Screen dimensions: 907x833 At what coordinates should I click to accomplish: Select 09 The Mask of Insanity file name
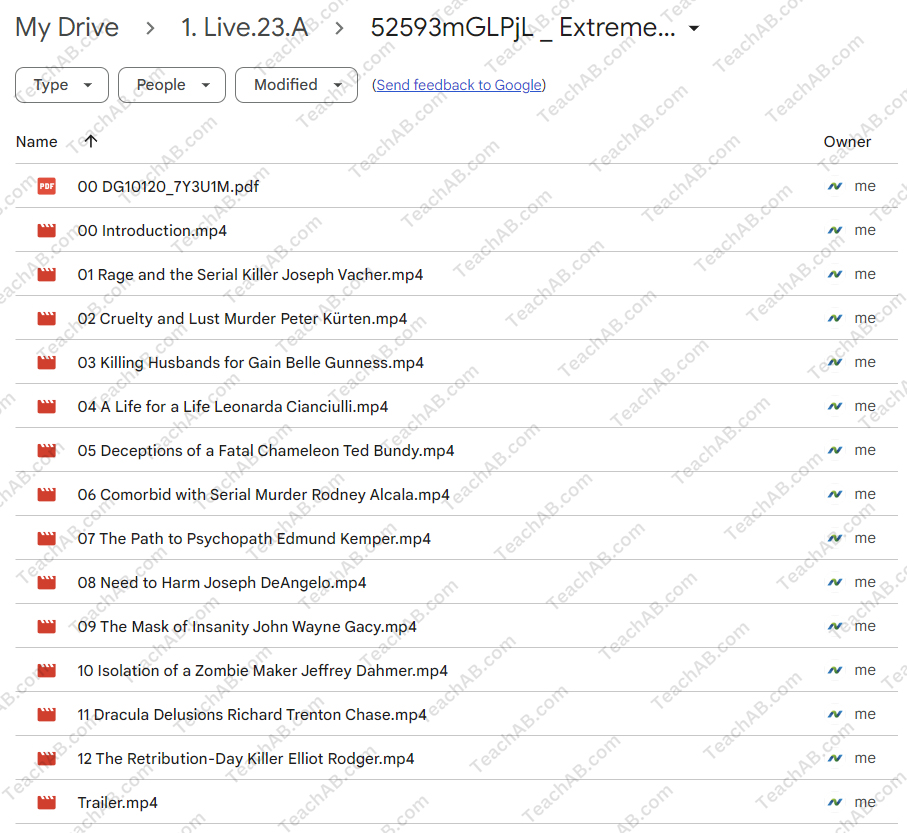247,626
